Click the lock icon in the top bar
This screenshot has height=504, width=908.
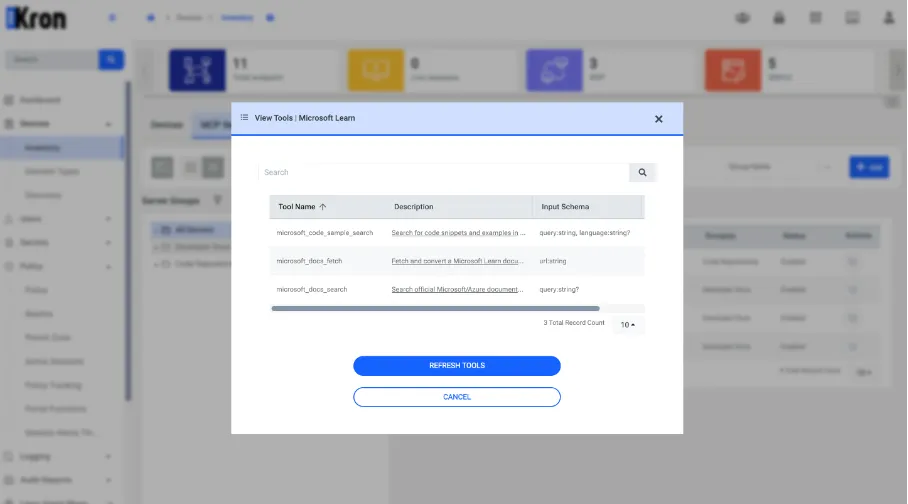(x=779, y=18)
